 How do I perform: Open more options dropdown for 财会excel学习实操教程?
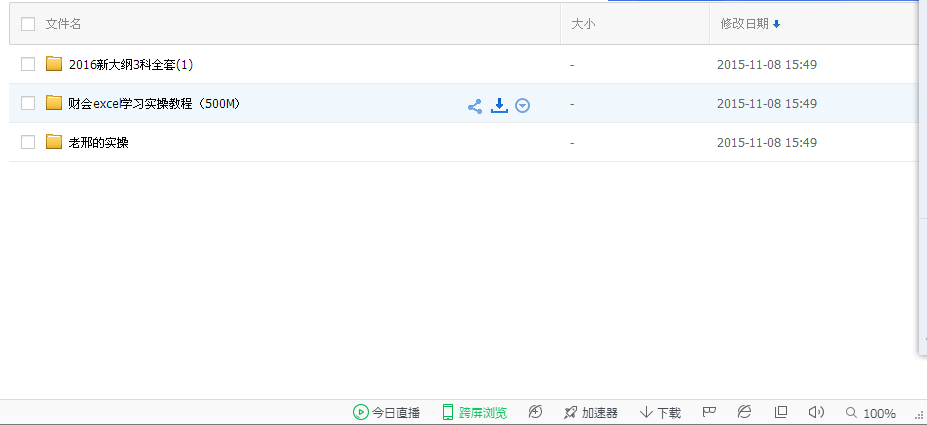[x=523, y=106]
